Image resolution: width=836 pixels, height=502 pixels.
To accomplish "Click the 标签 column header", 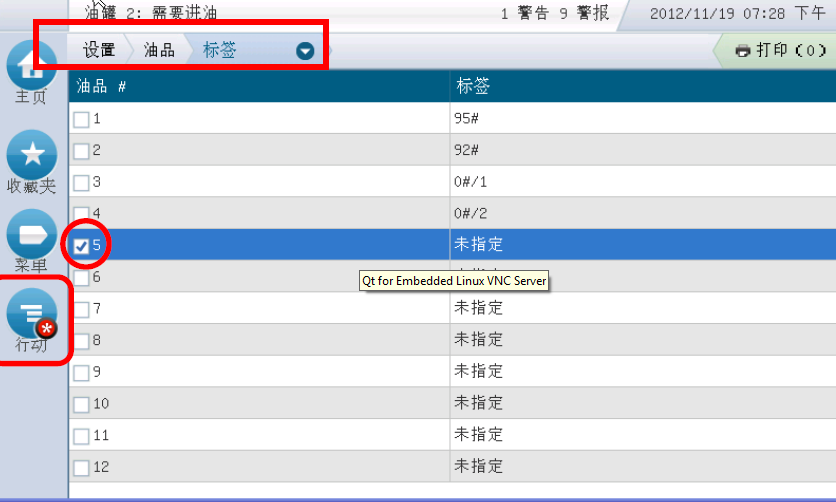I will pyautogui.click(x=473, y=86).
